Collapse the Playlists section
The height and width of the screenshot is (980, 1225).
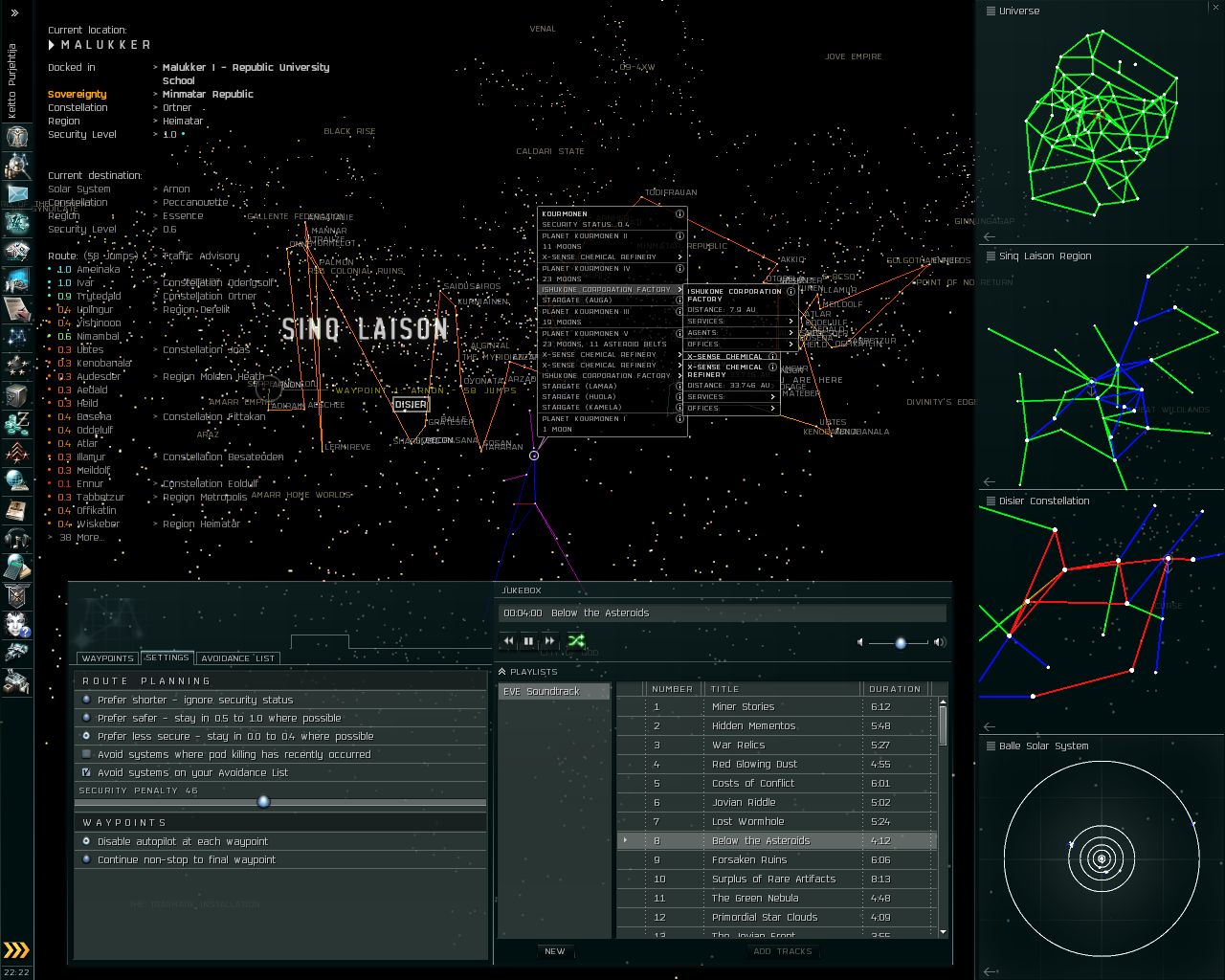[x=502, y=672]
